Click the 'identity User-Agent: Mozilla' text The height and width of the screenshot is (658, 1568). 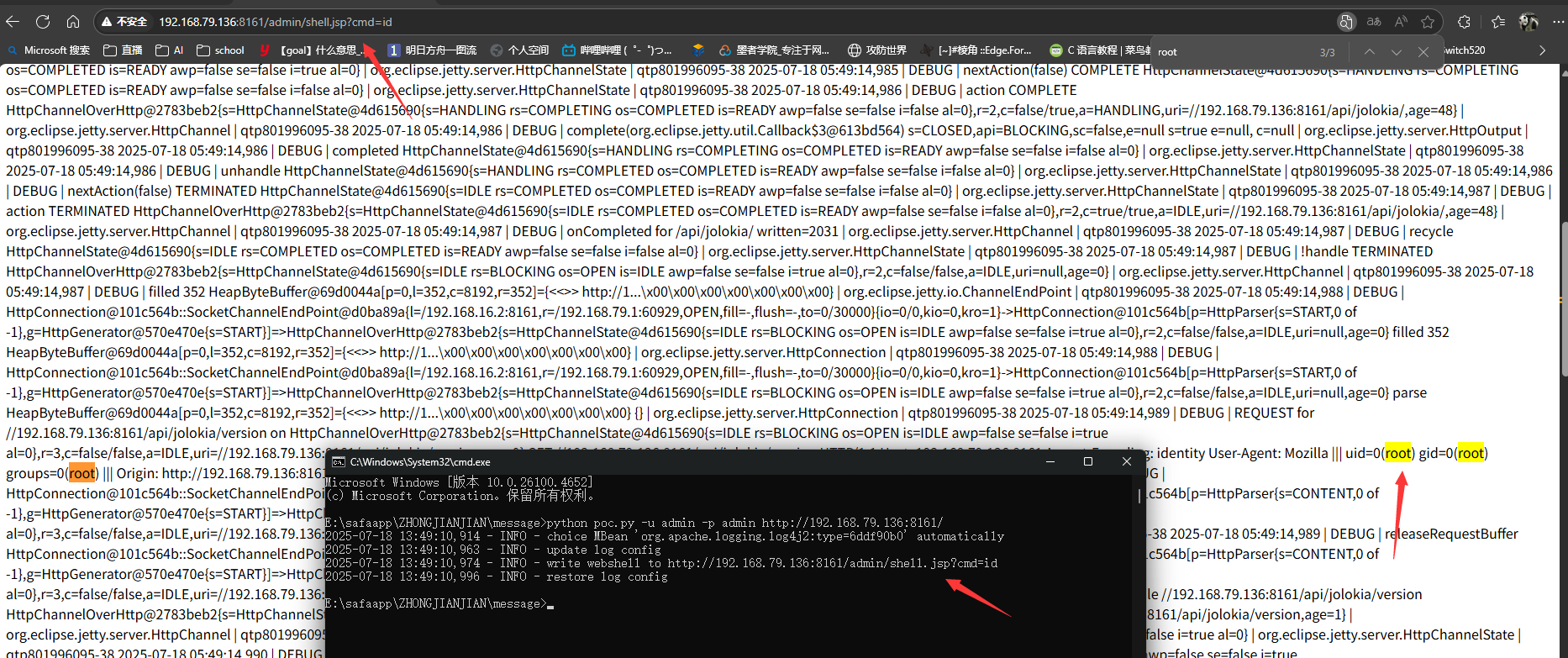coord(1243,453)
